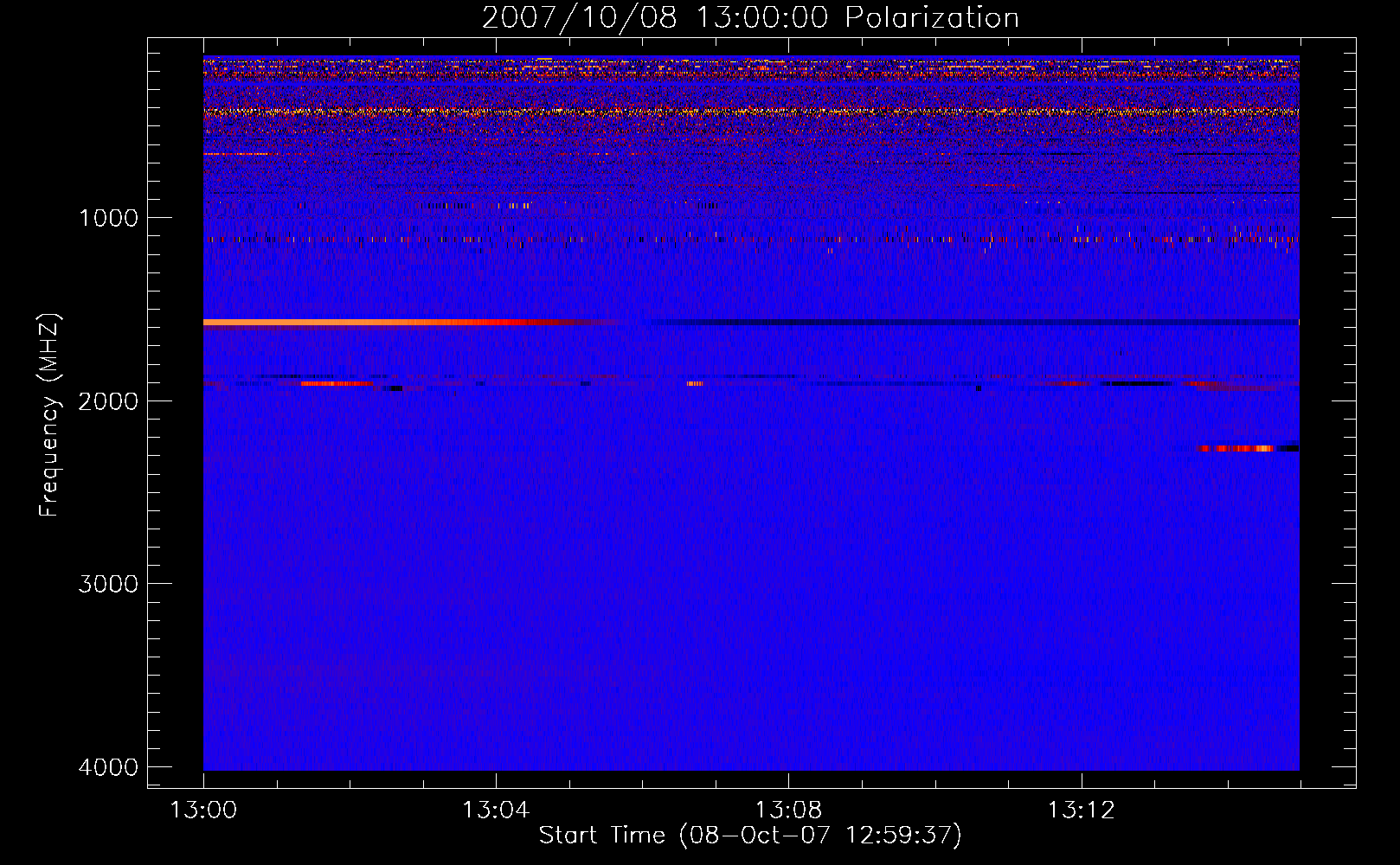
Task: Click the 'Start Time (08-Oct-07 12:59:37)' label
Action: [x=750, y=835]
